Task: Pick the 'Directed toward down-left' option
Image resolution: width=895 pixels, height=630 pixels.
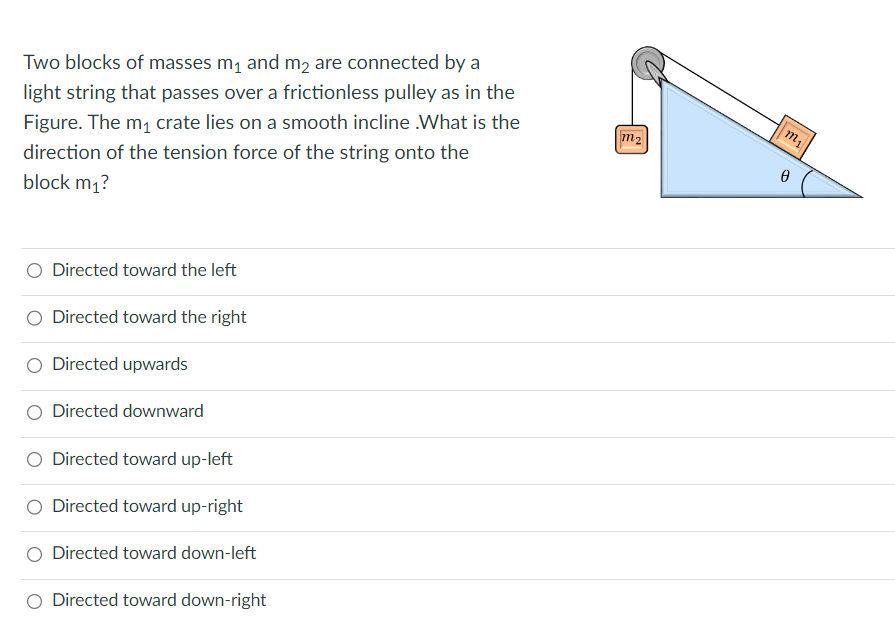Action: 34,553
